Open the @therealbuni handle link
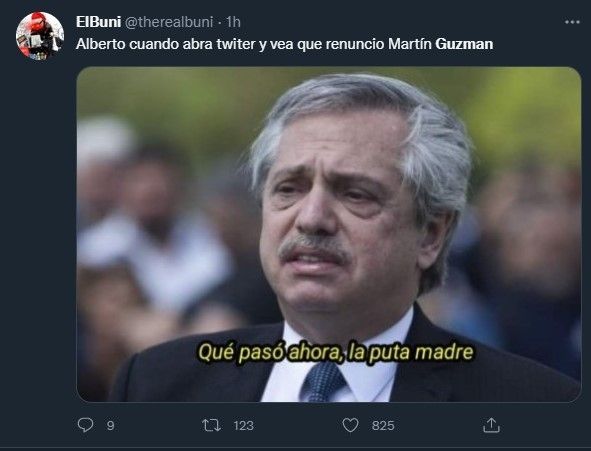591x451 pixels. 168,22
